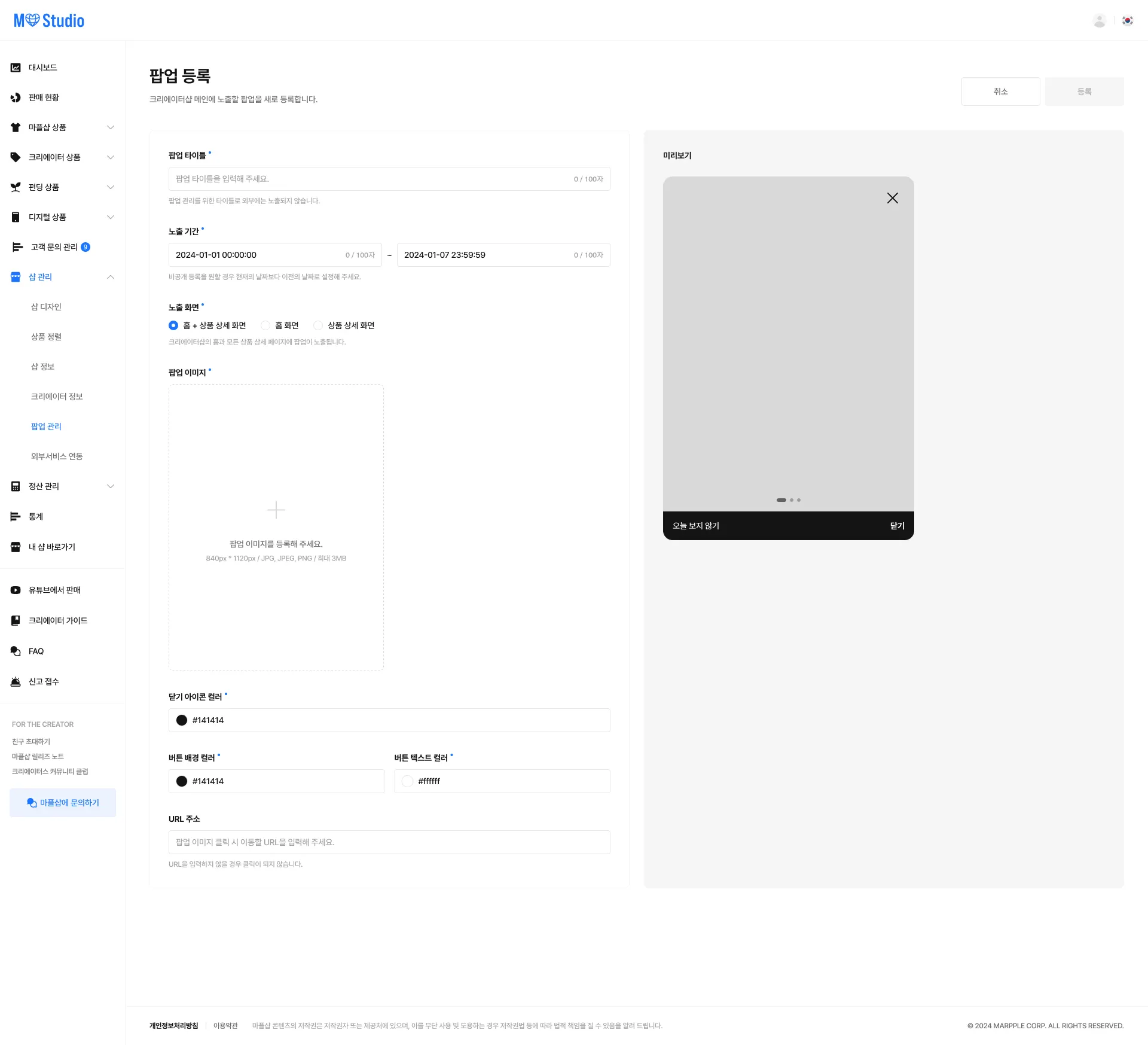Click the 취소 cancel button

(1000, 92)
